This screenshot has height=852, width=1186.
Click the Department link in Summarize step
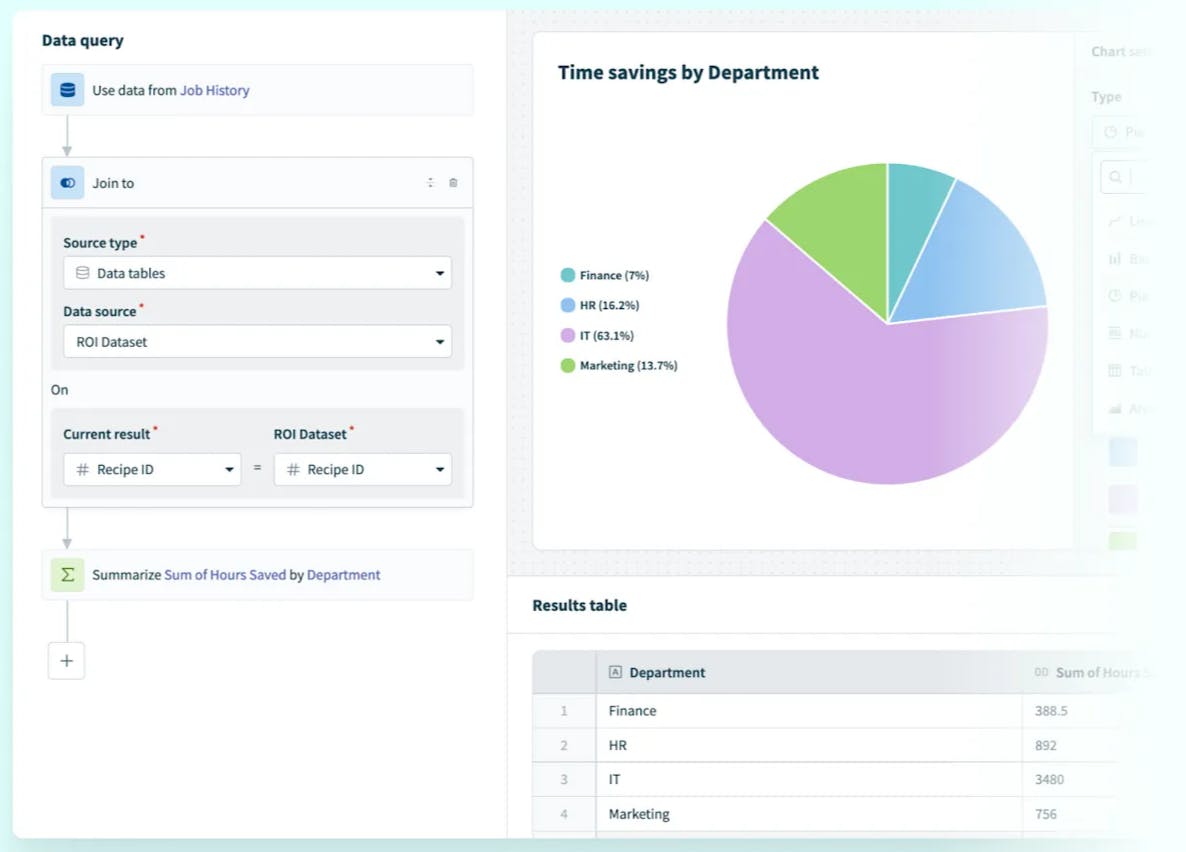point(343,575)
